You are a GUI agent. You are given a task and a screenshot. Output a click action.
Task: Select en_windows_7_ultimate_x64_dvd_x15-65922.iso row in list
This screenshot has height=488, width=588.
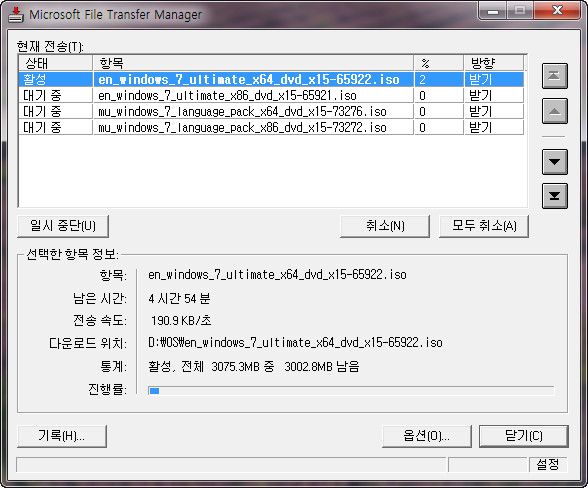pos(271,79)
